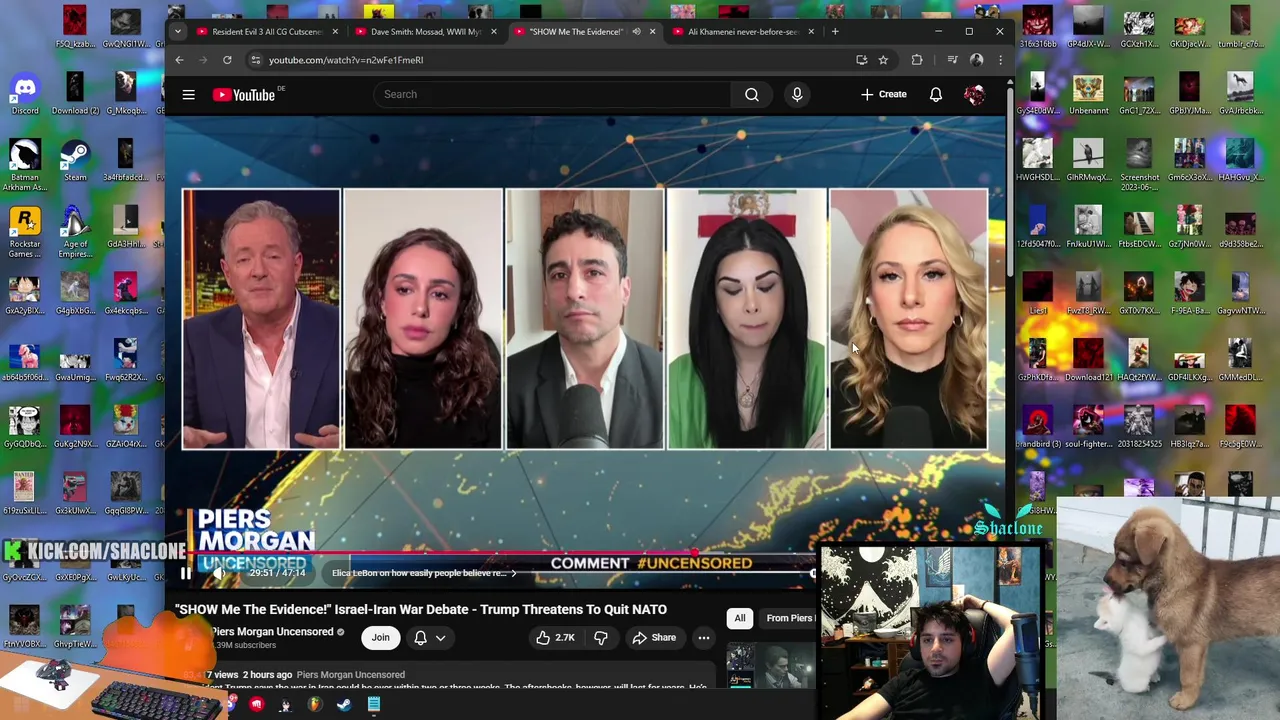Open the Chrome extensions puzzle icon
This screenshot has width=1280, height=720.
[x=917, y=60]
